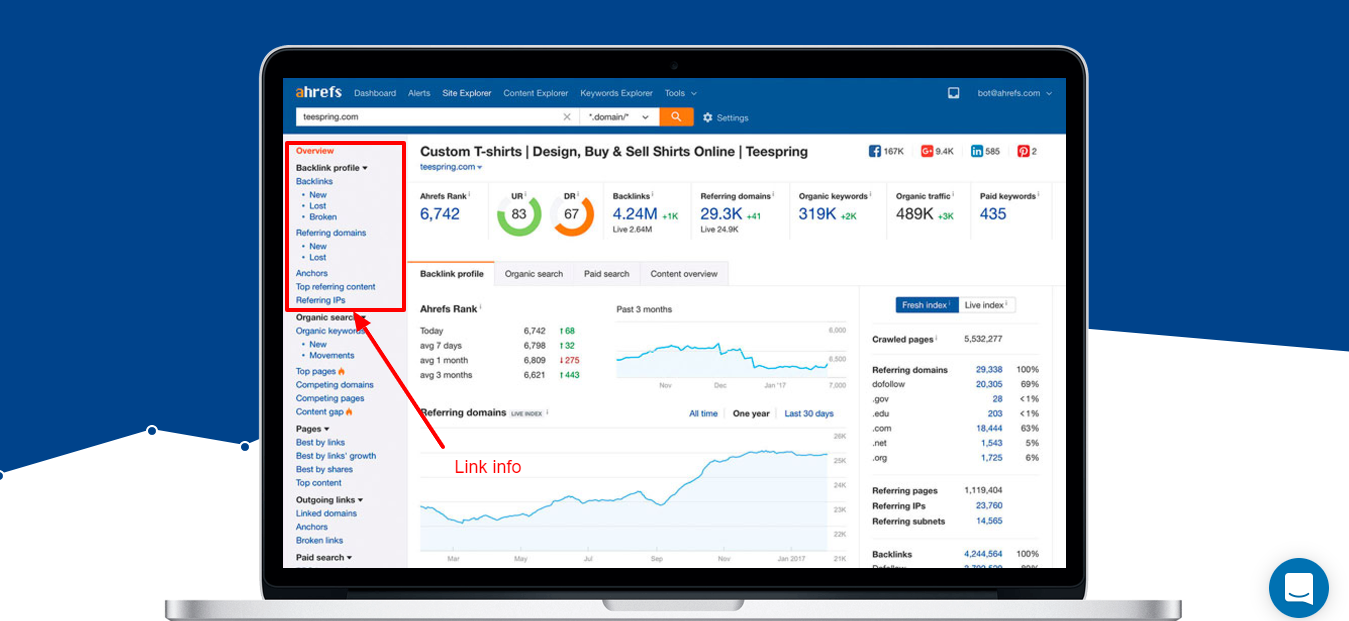1349x621 pixels.
Task: Open the *.domain/* mode dropdown
Action: click(x=619, y=117)
